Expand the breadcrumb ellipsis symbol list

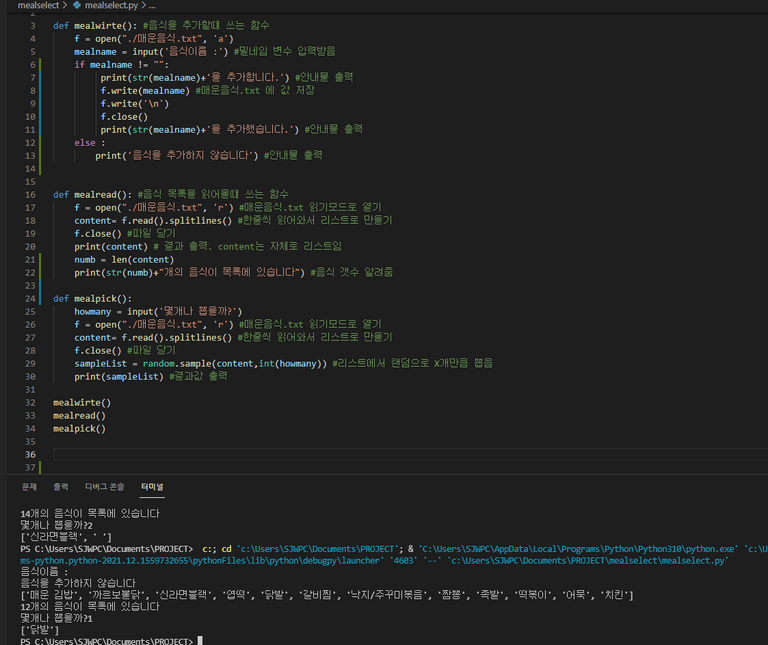point(152,5)
